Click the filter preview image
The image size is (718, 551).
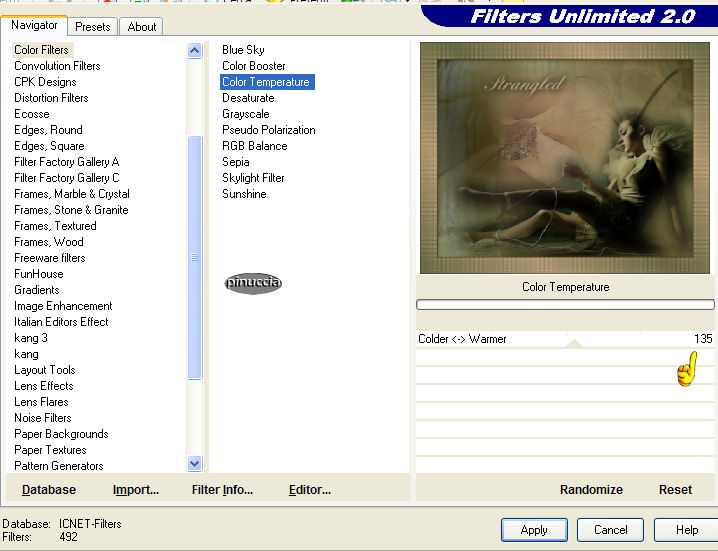click(x=565, y=158)
